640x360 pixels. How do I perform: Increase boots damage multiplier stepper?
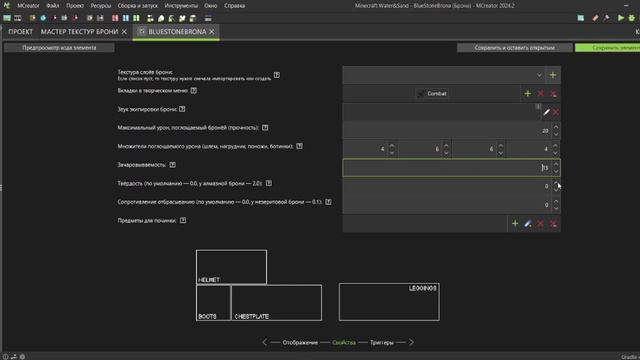tap(556, 146)
